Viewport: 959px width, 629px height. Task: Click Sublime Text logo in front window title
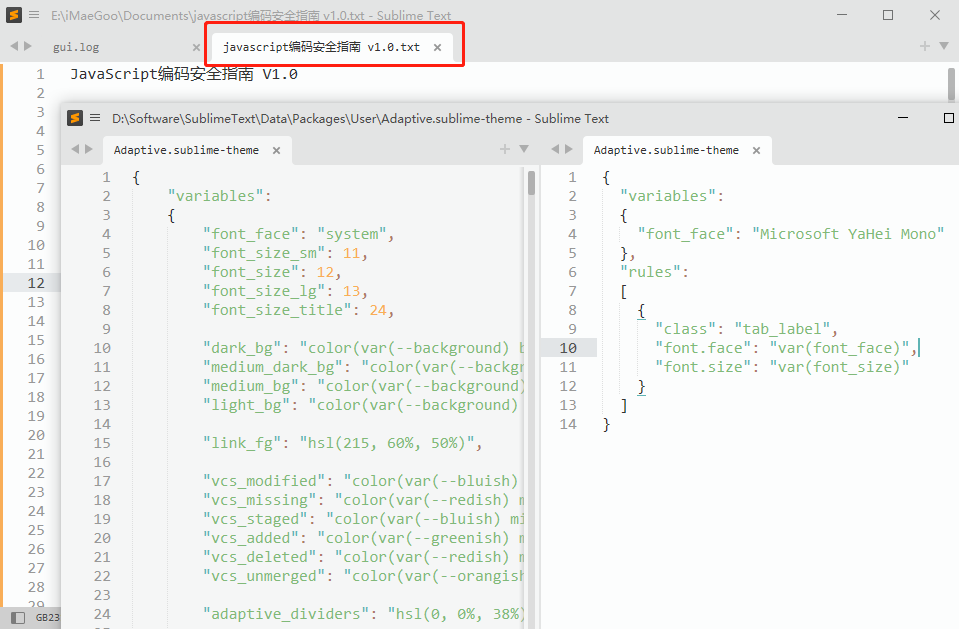coord(75,117)
